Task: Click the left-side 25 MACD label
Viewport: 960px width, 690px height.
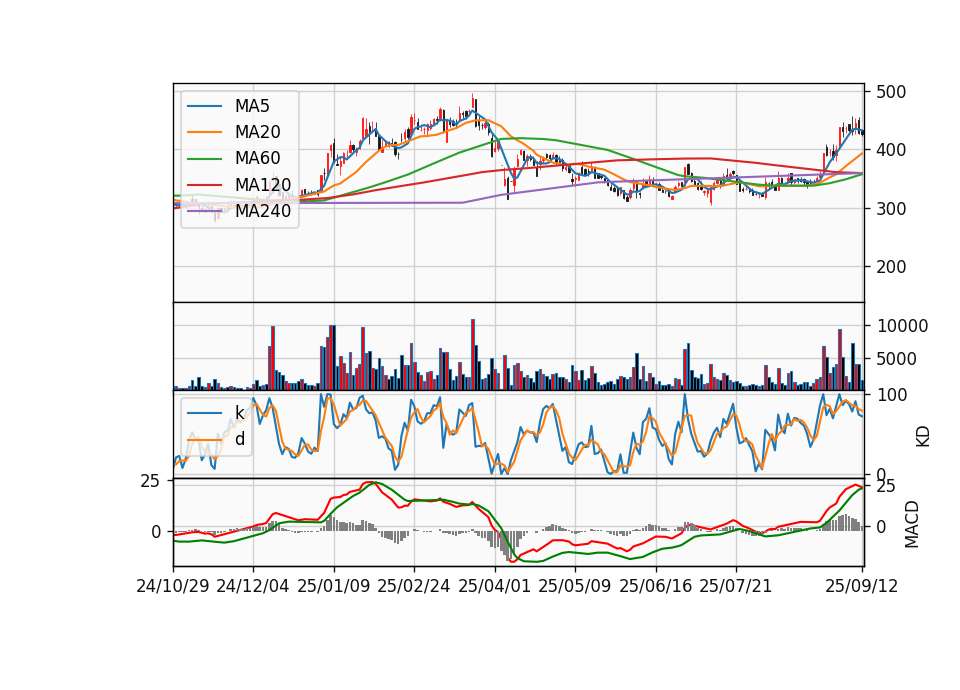Action: coord(150,481)
